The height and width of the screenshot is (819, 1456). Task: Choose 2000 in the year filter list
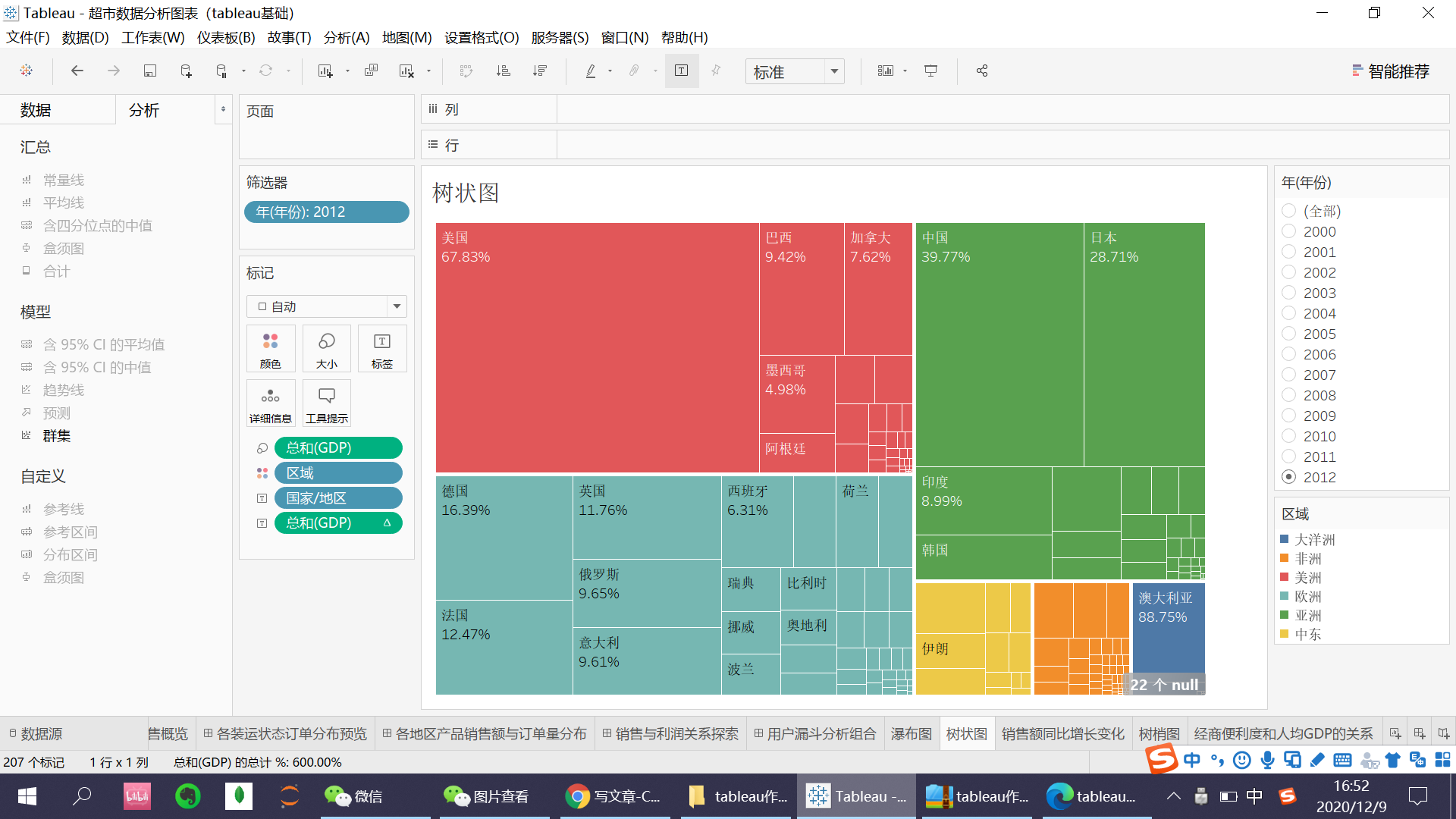pos(1288,231)
